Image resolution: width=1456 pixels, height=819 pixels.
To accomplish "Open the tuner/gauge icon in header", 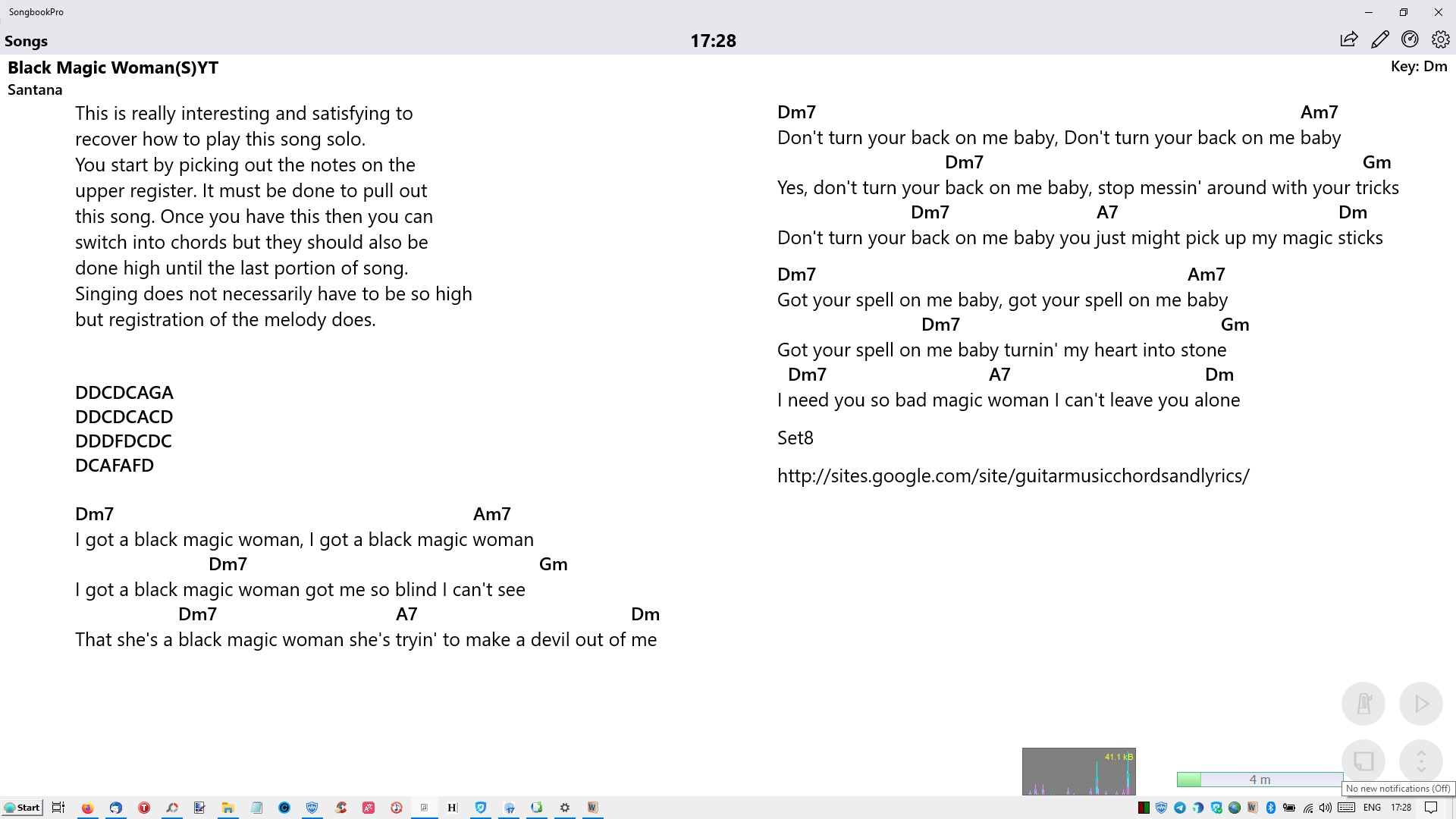I will [x=1410, y=39].
